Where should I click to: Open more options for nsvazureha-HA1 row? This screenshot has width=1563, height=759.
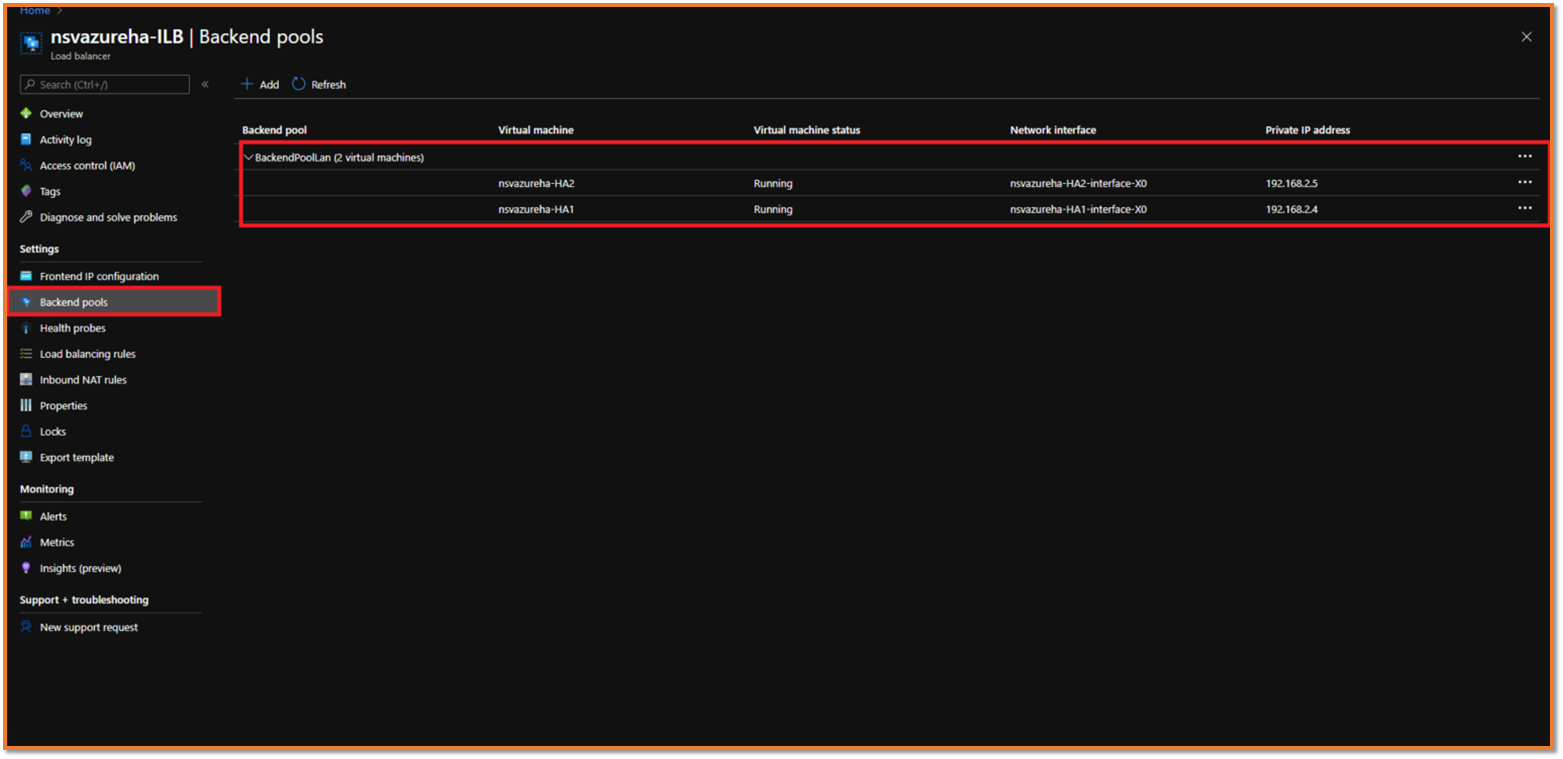click(x=1525, y=208)
